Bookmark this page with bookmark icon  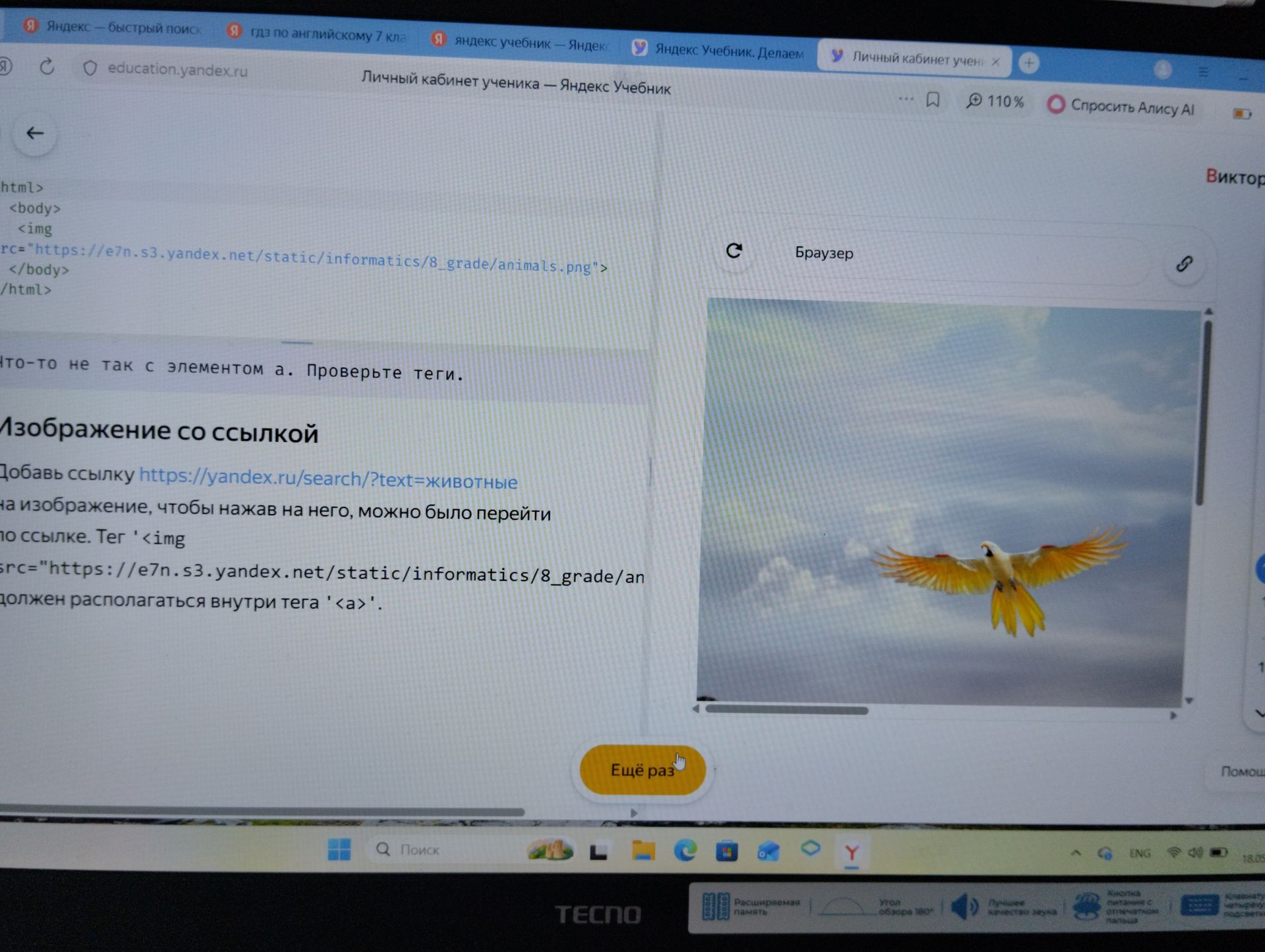[x=933, y=99]
